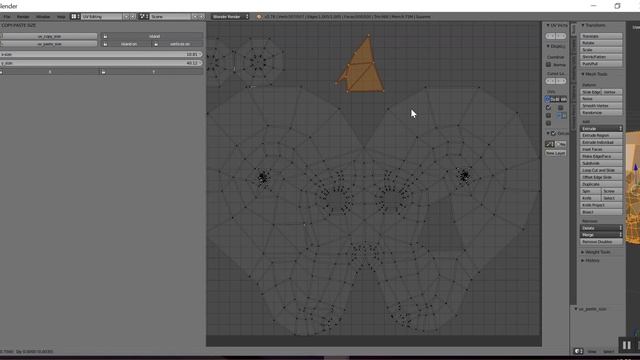
Task: Open the screen layout browse icon
Action: coord(75,17)
